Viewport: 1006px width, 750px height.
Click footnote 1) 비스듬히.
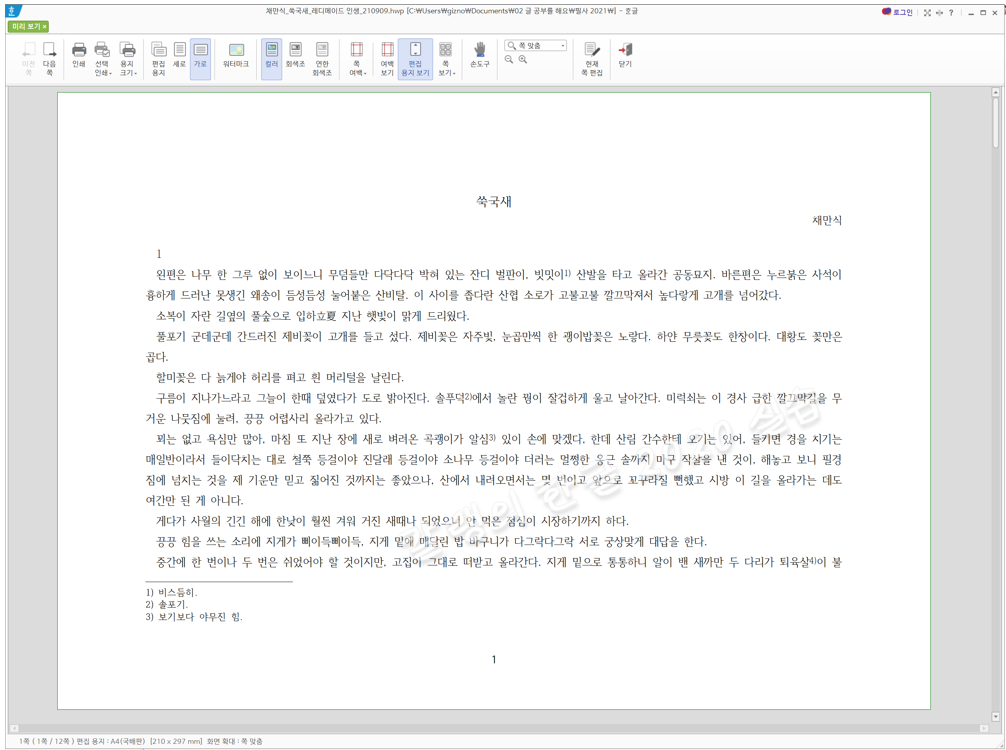(x=171, y=592)
